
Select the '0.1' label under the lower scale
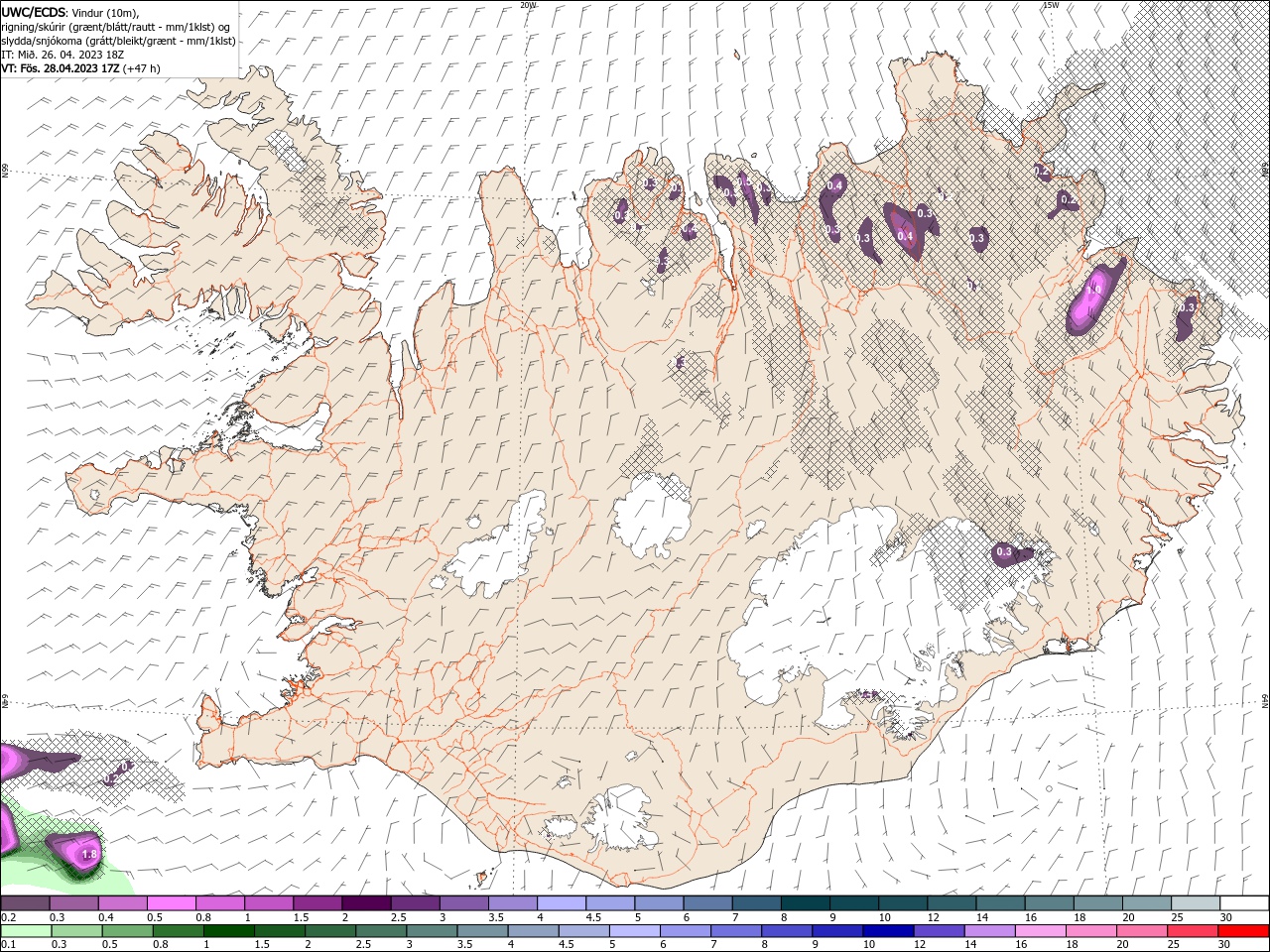click(x=9, y=945)
